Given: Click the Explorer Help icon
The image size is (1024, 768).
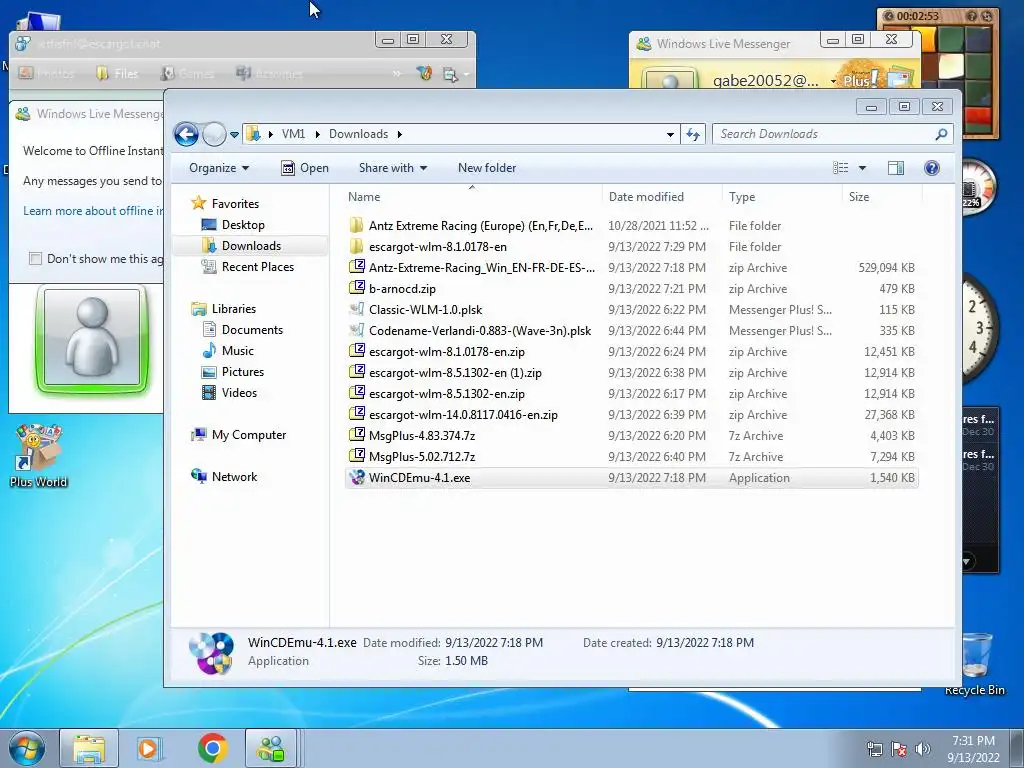Looking at the screenshot, I should click(x=932, y=168).
